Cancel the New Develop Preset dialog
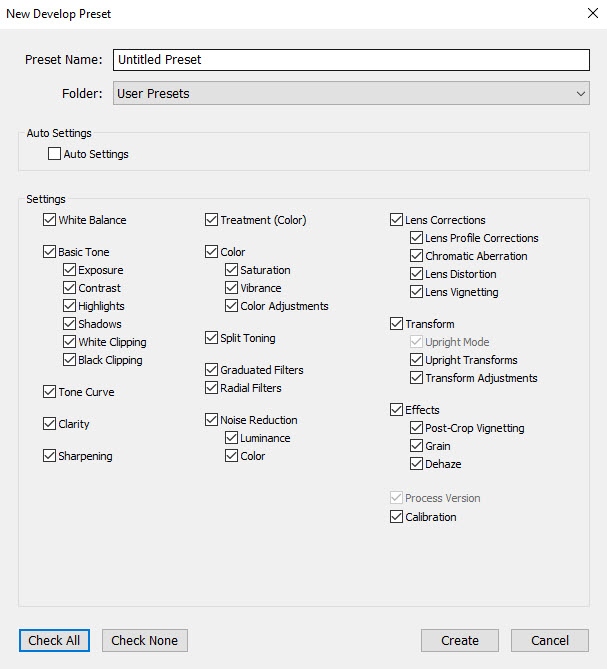 550,640
